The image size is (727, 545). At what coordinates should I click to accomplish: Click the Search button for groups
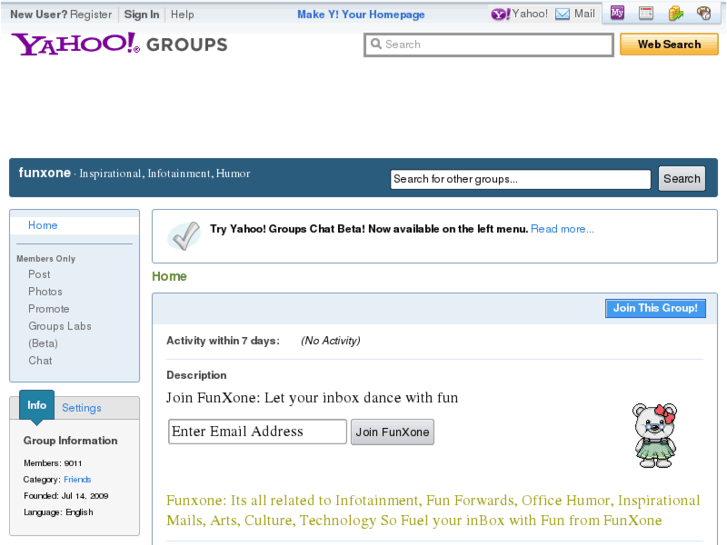(x=682, y=179)
